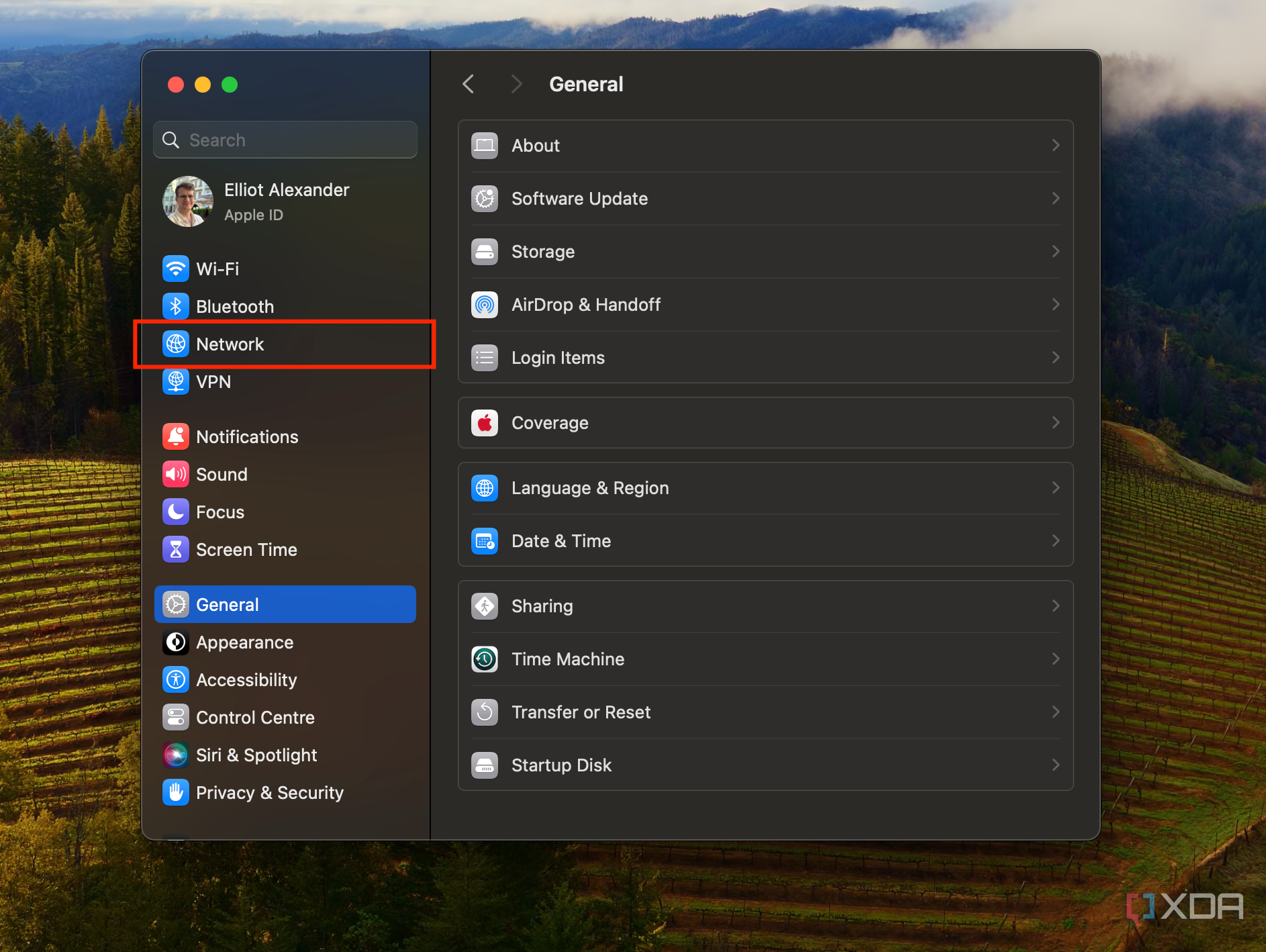Go back with the back arrow

[469, 85]
